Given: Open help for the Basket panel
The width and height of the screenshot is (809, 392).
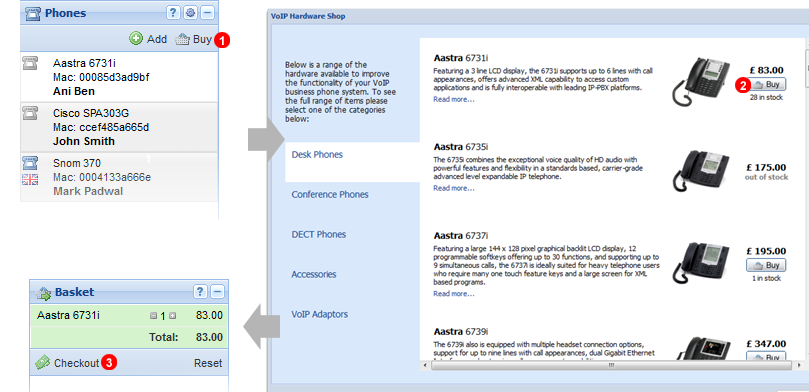Looking at the screenshot, I should click(x=200, y=292).
